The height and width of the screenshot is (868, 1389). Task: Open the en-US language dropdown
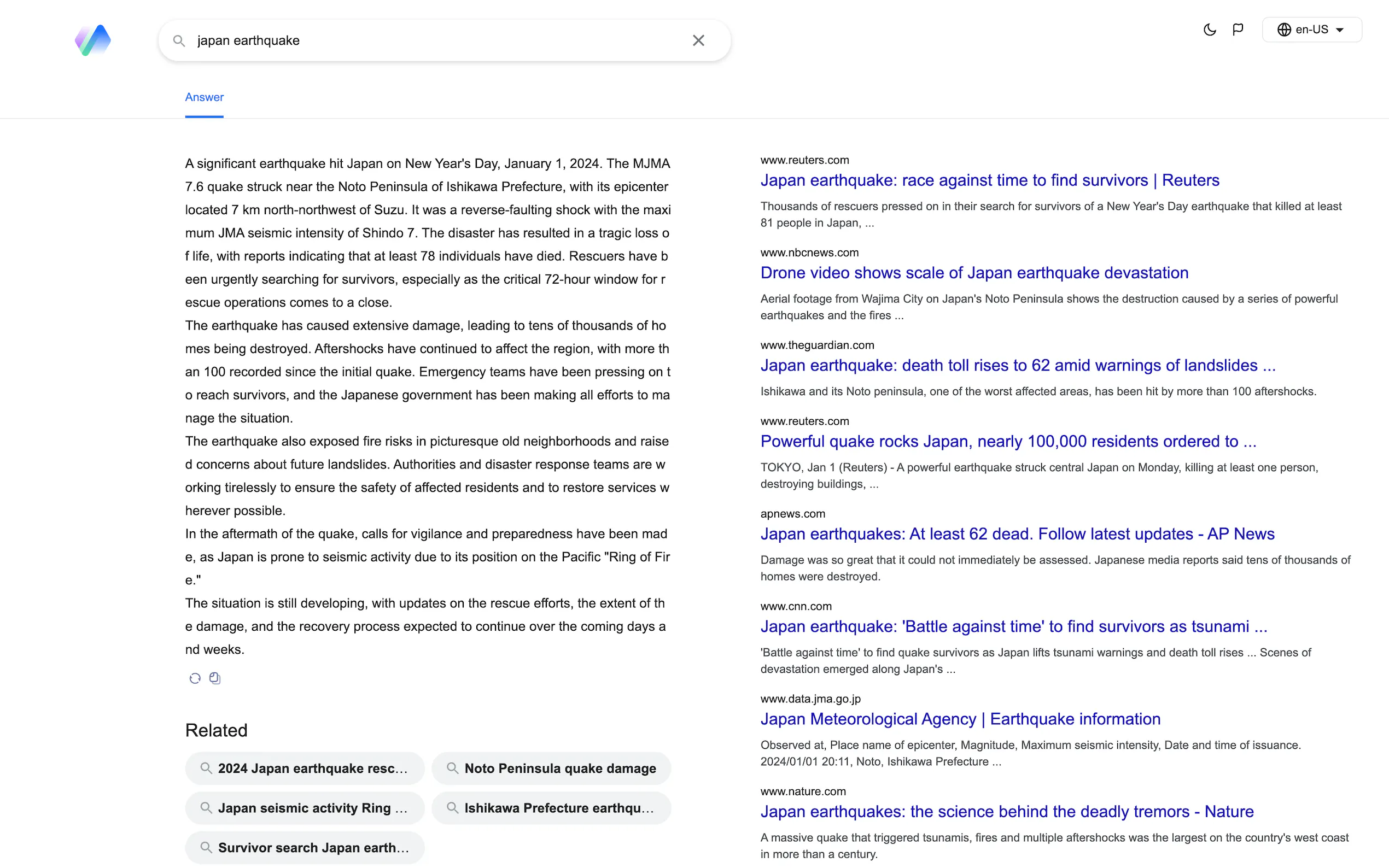(1311, 30)
